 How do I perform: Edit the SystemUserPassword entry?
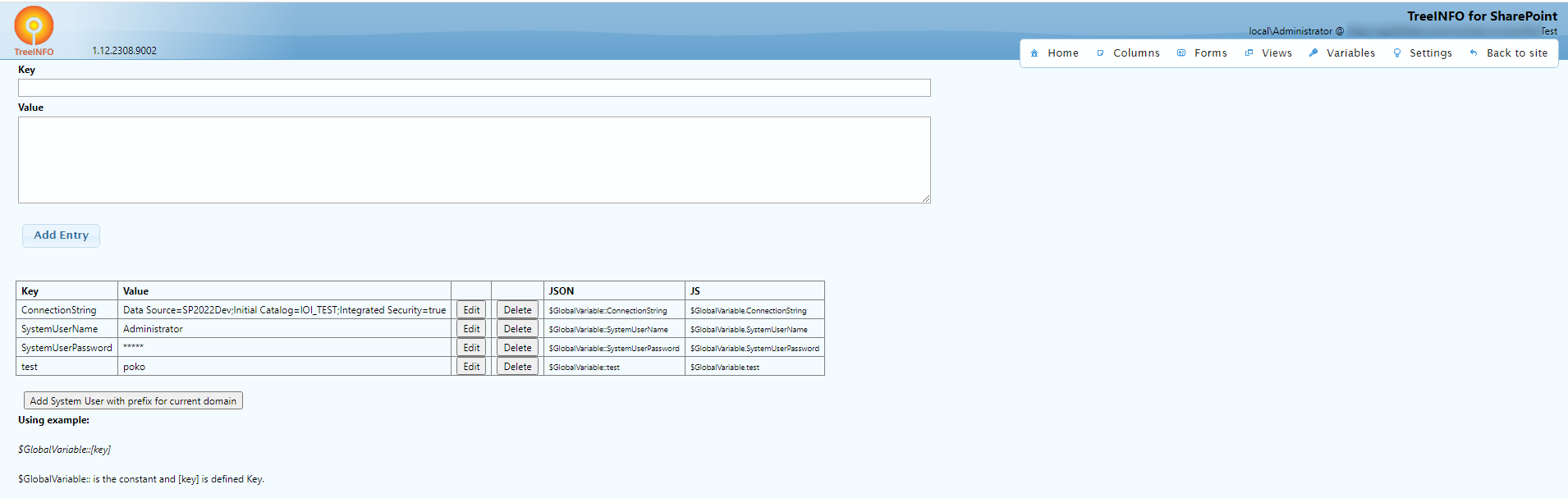click(x=471, y=348)
